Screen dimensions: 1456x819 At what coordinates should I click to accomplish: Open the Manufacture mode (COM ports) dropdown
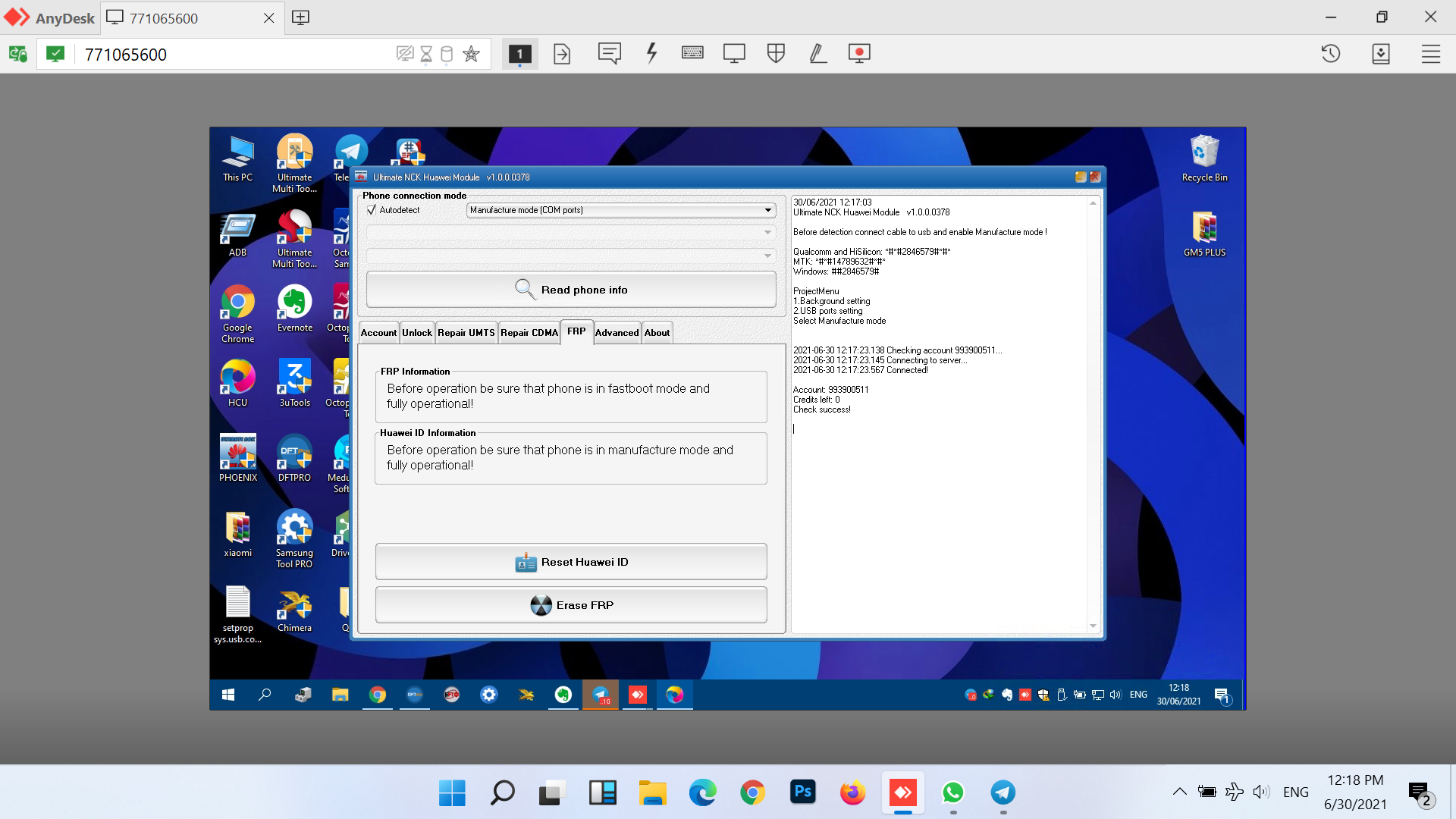tap(621, 210)
